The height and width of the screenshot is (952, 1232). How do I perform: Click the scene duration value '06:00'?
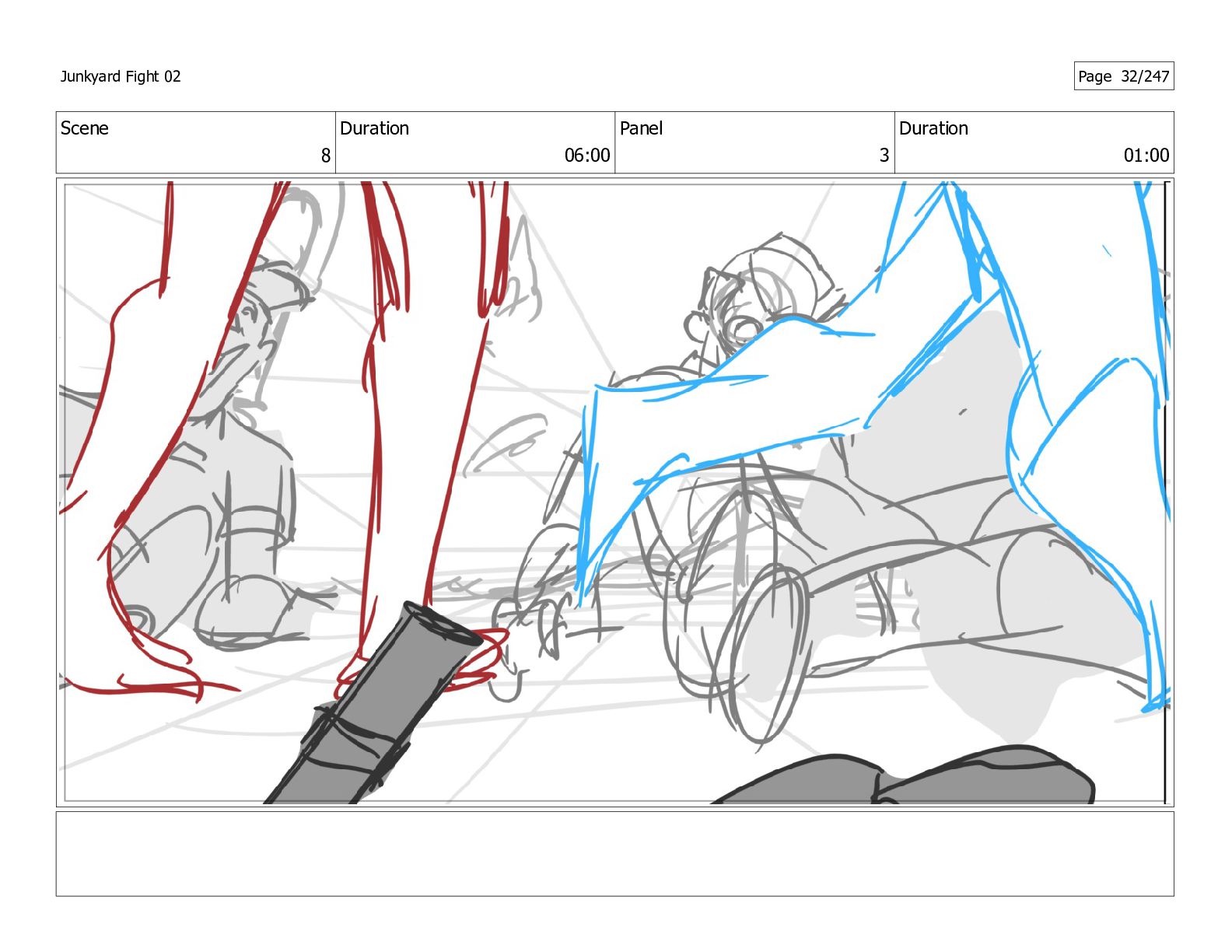click(x=587, y=156)
